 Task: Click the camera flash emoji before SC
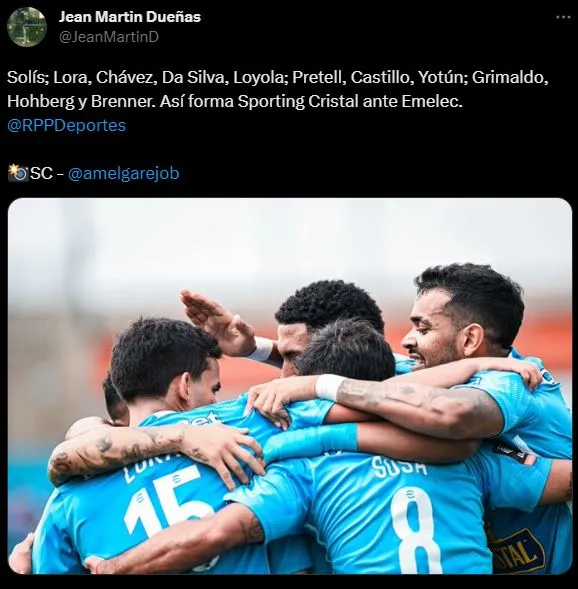[x=18, y=173]
